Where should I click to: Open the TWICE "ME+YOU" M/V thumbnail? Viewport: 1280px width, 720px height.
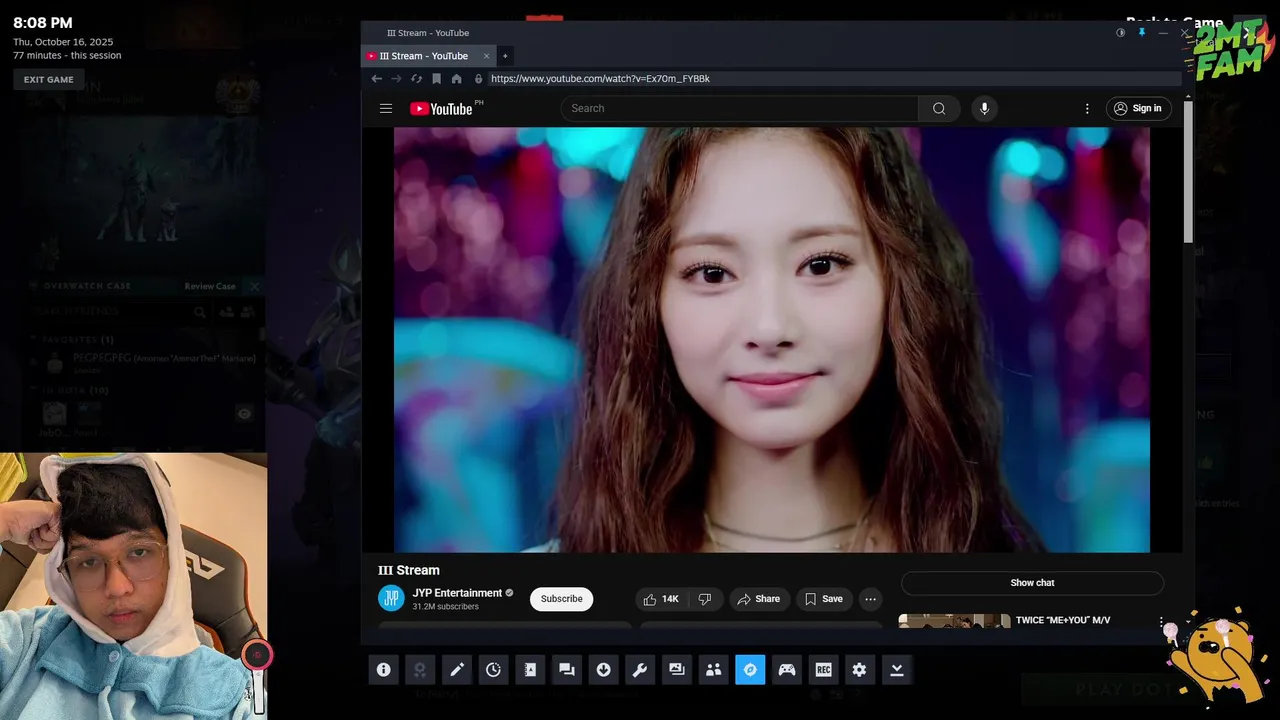(x=954, y=621)
